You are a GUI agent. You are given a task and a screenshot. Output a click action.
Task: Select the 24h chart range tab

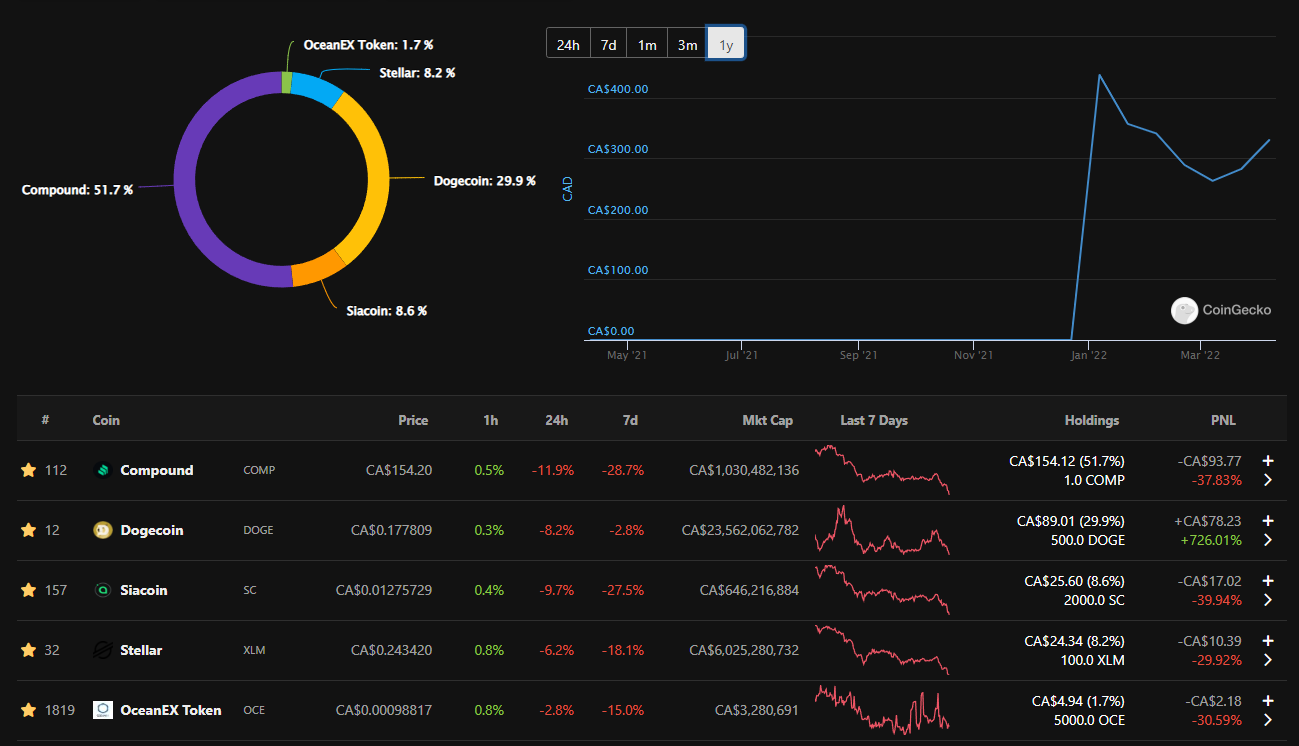[568, 45]
